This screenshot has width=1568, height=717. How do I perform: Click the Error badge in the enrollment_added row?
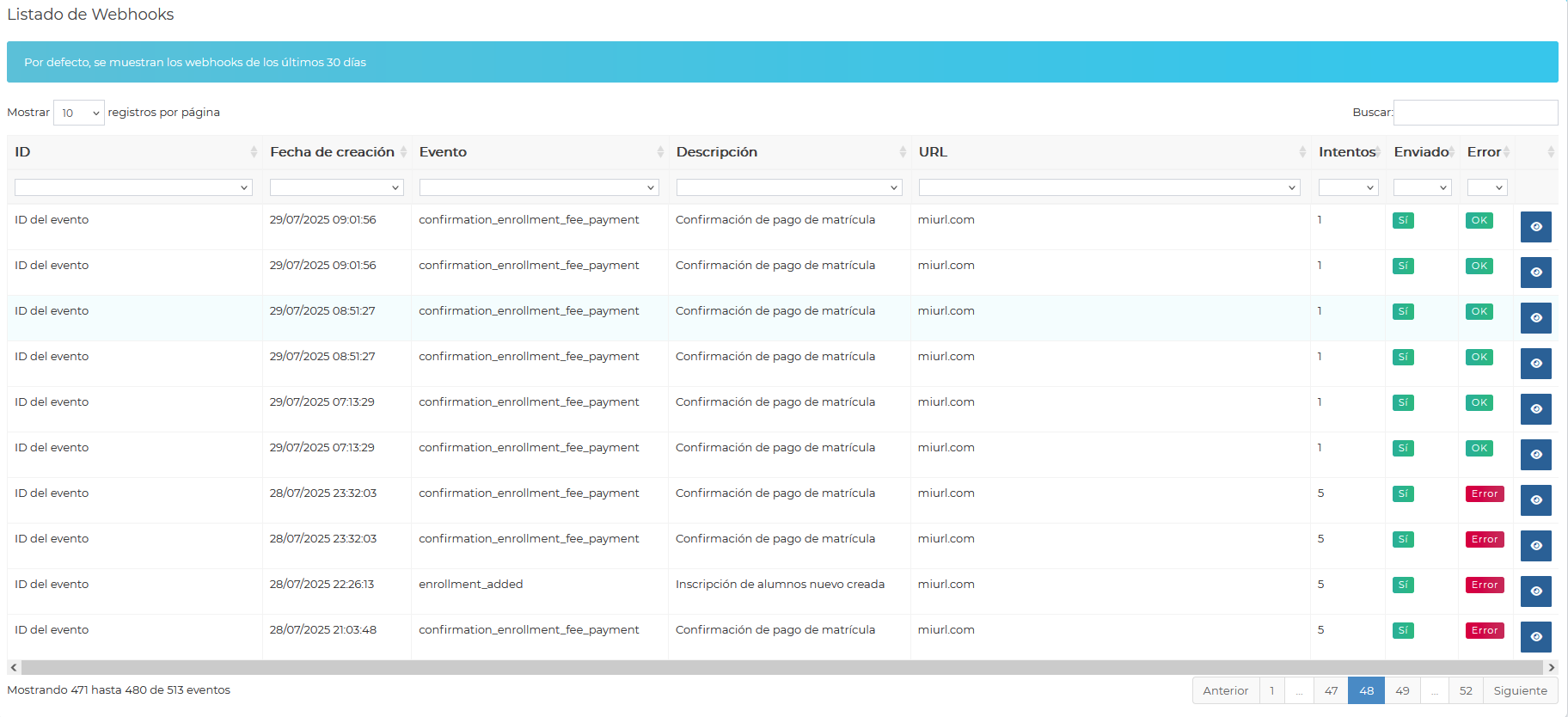click(x=1485, y=585)
